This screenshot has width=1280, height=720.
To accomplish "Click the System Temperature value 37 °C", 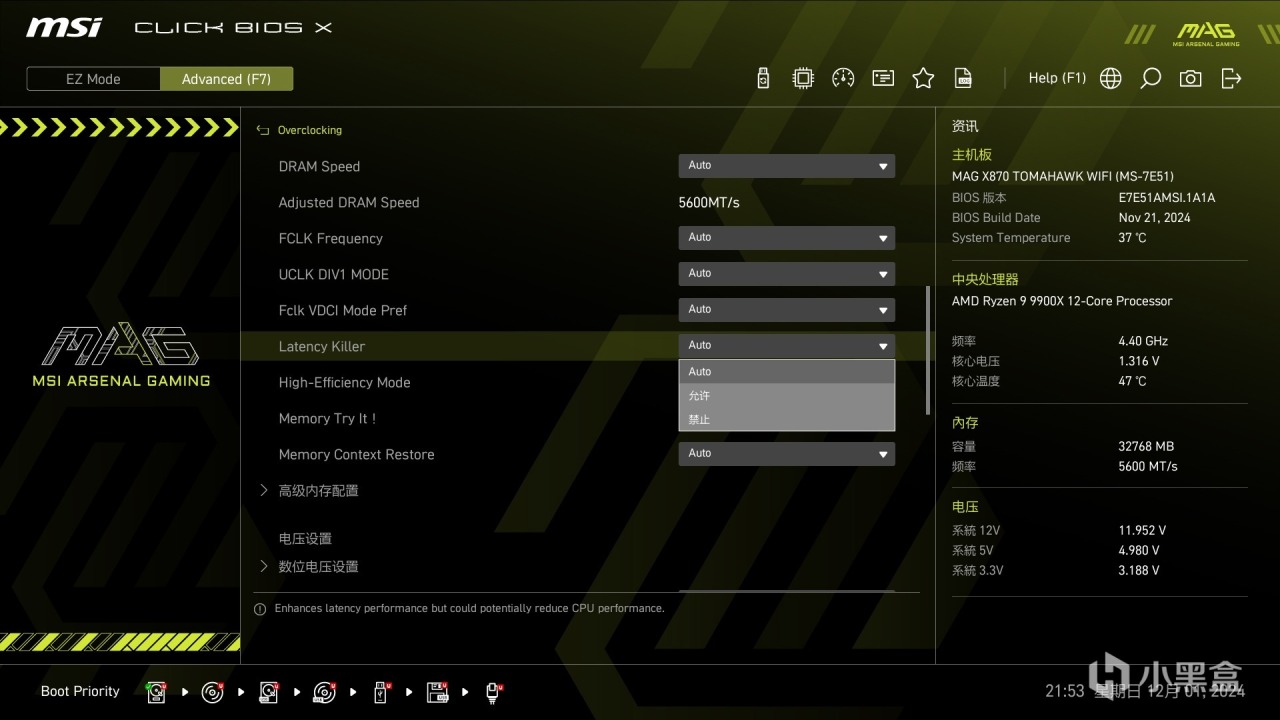I will 1132,238.
